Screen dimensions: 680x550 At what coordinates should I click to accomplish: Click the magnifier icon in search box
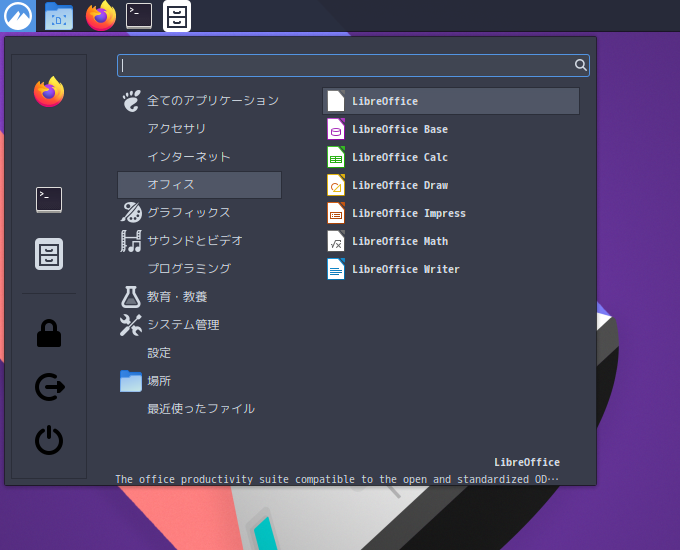click(x=580, y=65)
